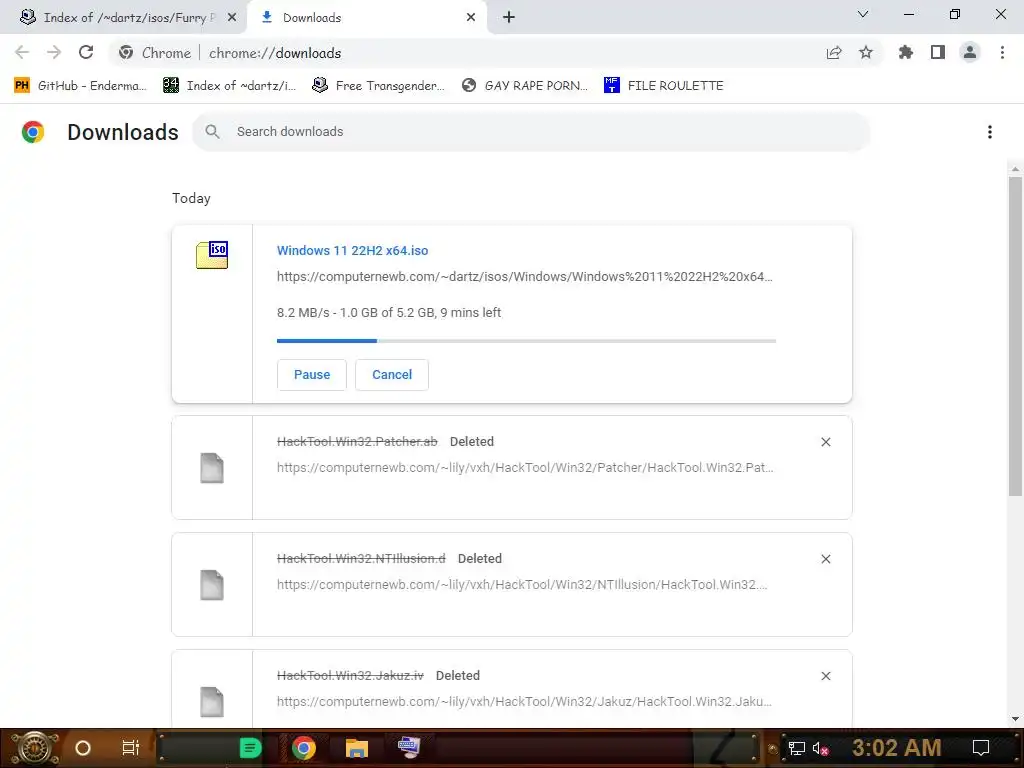
Task: Toggle the side panel icon
Action: tap(938, 53)
